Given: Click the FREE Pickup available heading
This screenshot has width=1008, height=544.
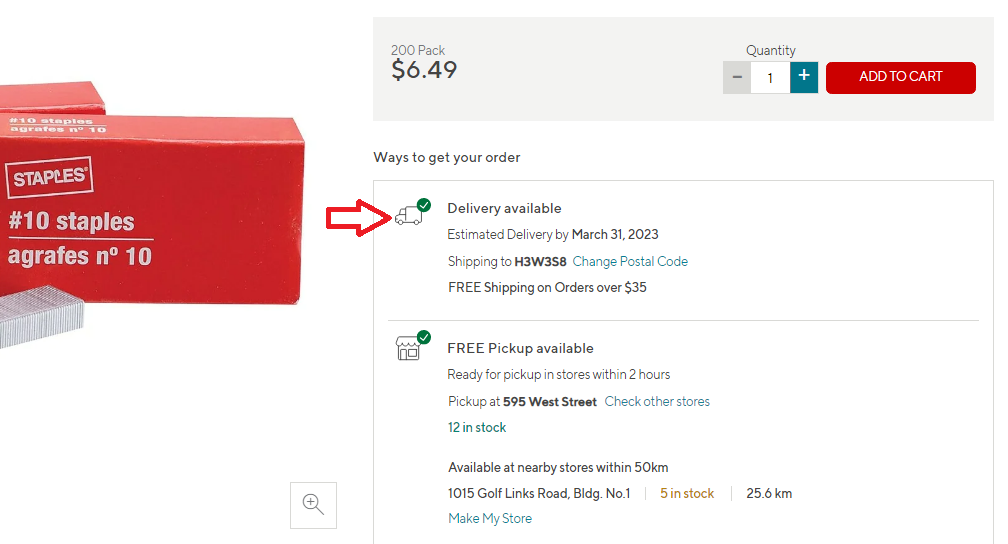Looking at the screenshot, I should pyautogui.click(x=520, y=348).
